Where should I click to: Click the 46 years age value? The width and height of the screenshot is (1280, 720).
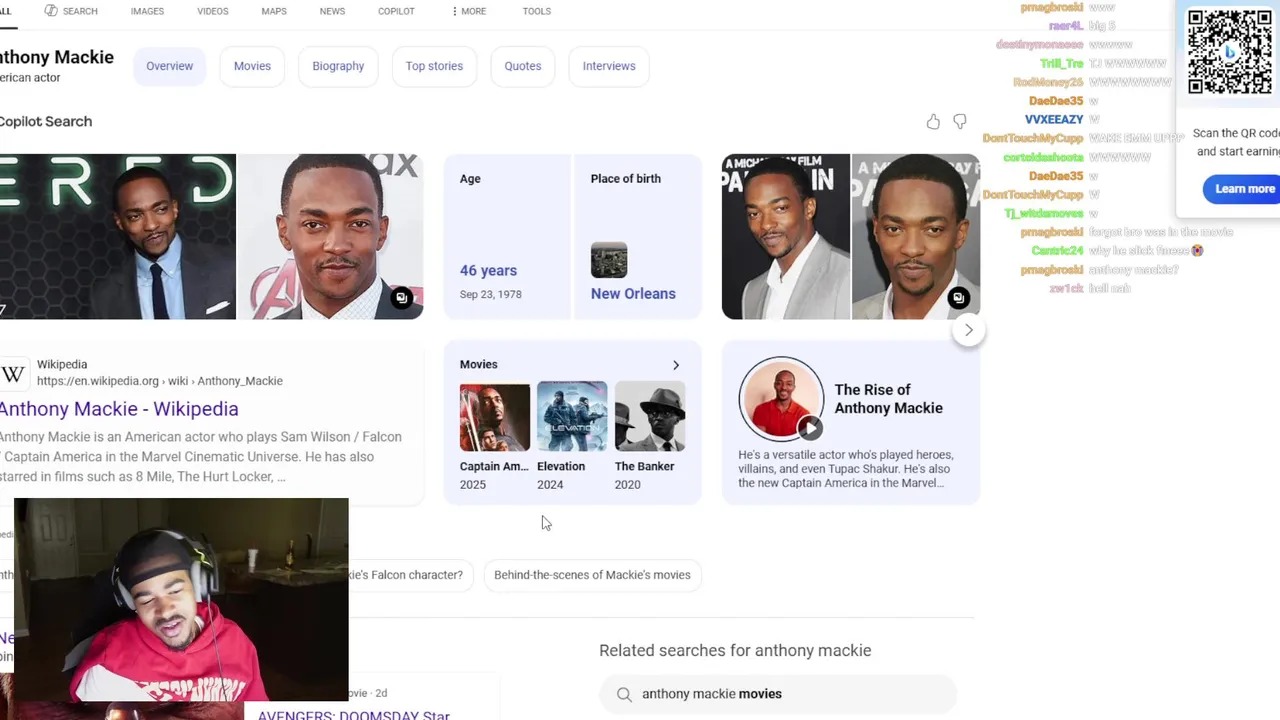(488, 271)
